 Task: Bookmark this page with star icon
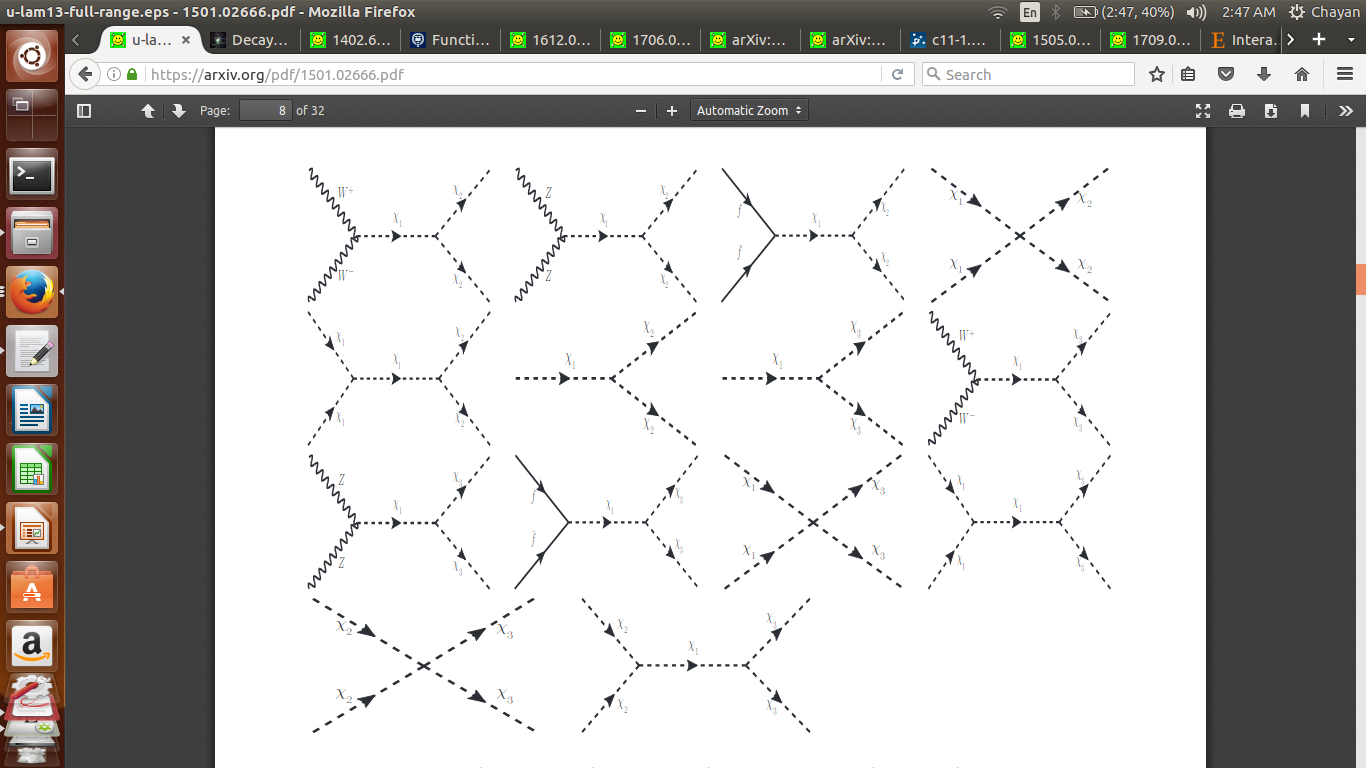click(1157, 74)
